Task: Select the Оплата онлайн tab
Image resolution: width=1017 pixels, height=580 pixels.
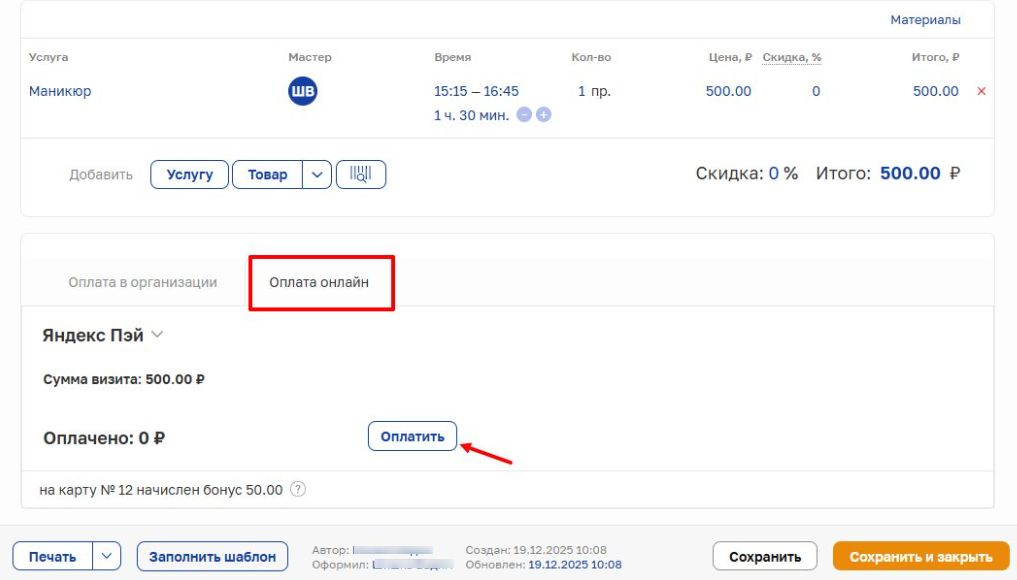Action: tap(319, 282)
